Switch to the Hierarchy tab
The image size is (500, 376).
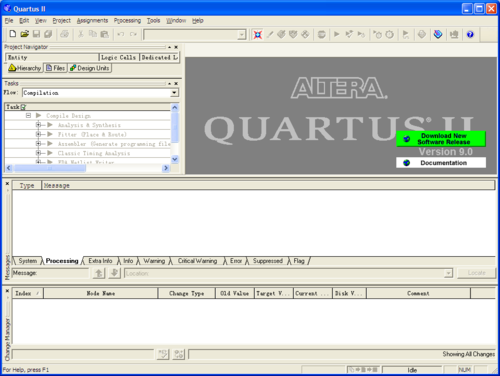tap(25, 68)
